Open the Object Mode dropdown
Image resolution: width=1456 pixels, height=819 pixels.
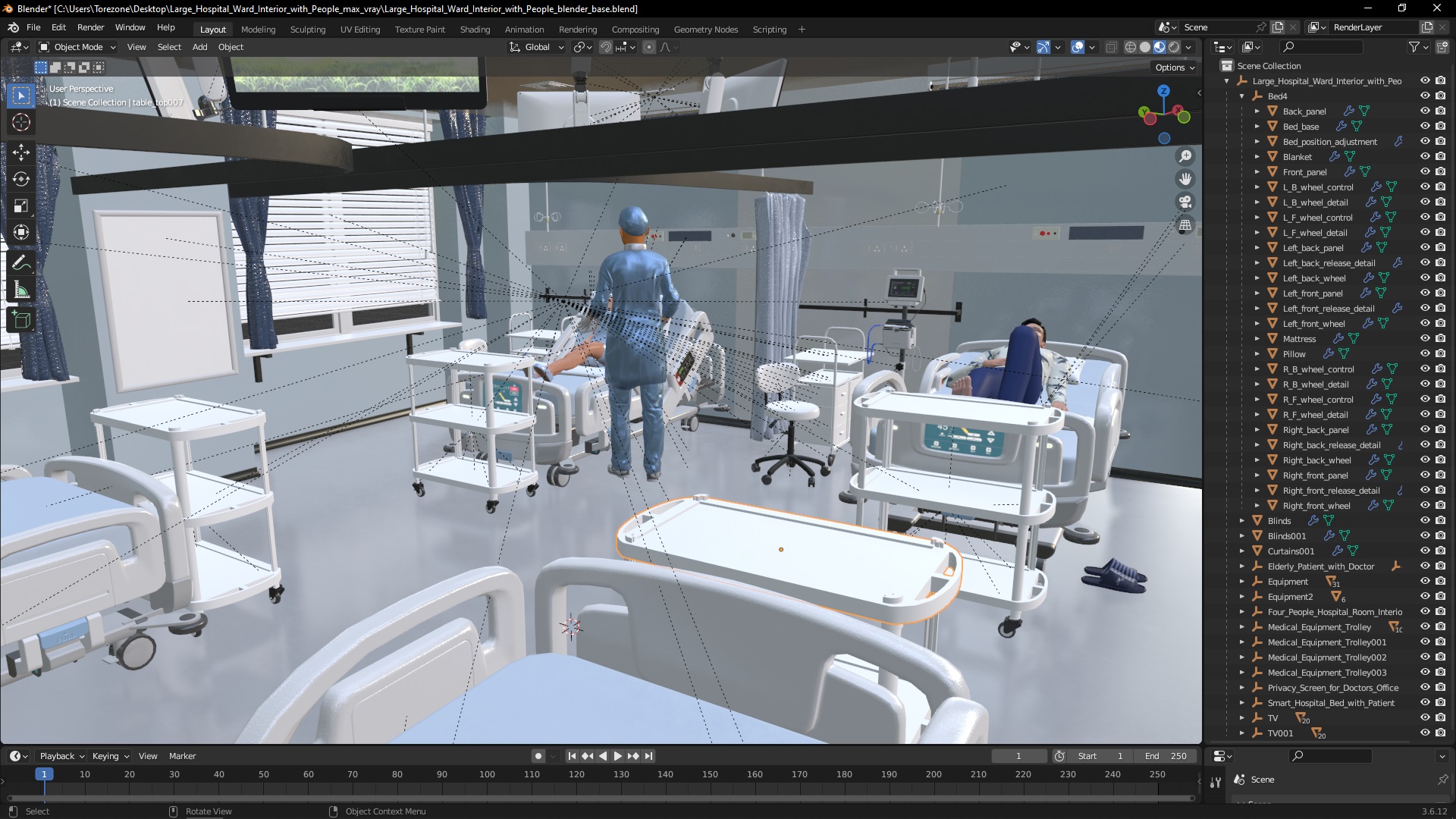(77, 47)
